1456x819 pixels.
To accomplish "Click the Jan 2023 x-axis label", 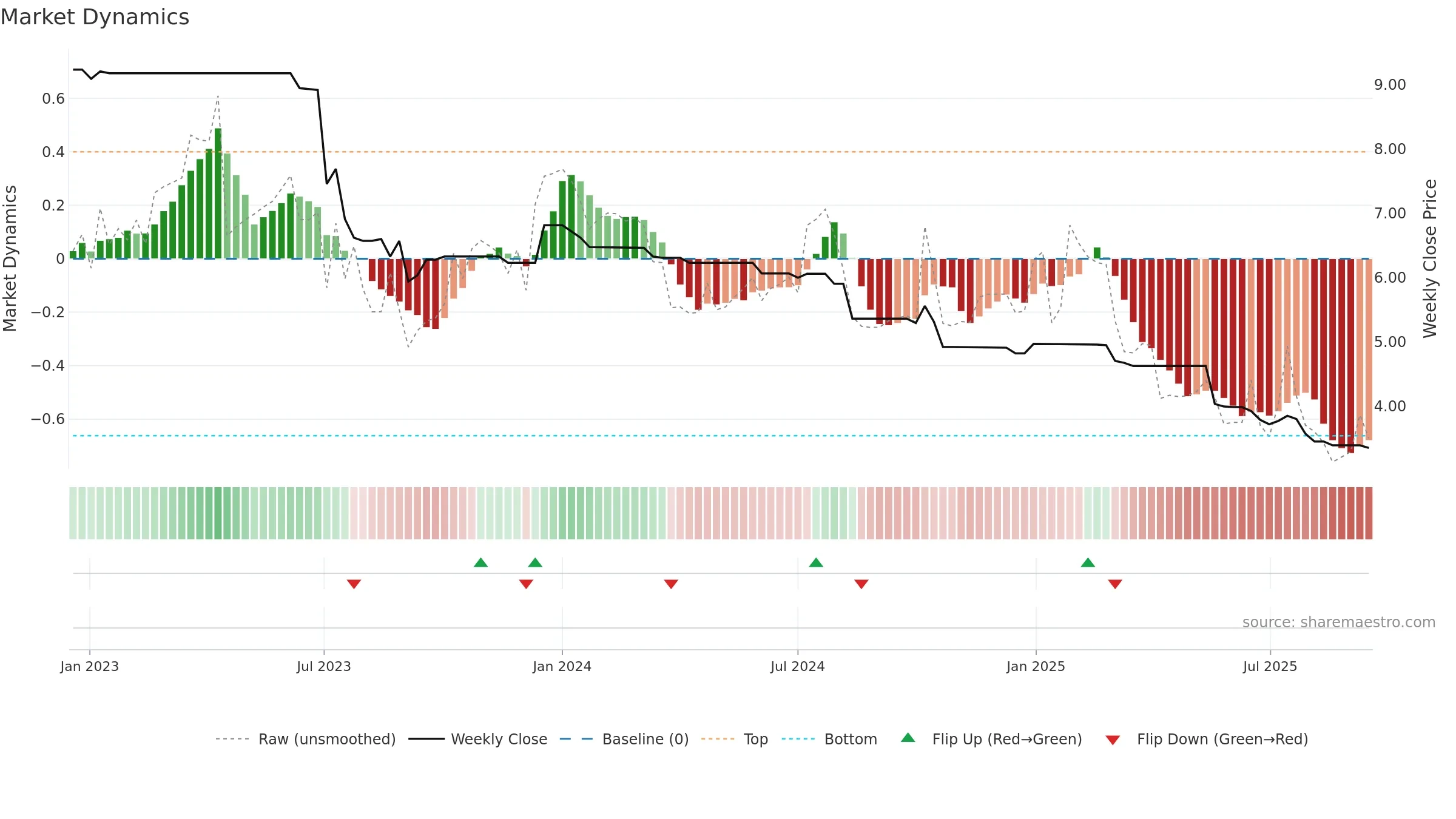I will click(90, 666).
